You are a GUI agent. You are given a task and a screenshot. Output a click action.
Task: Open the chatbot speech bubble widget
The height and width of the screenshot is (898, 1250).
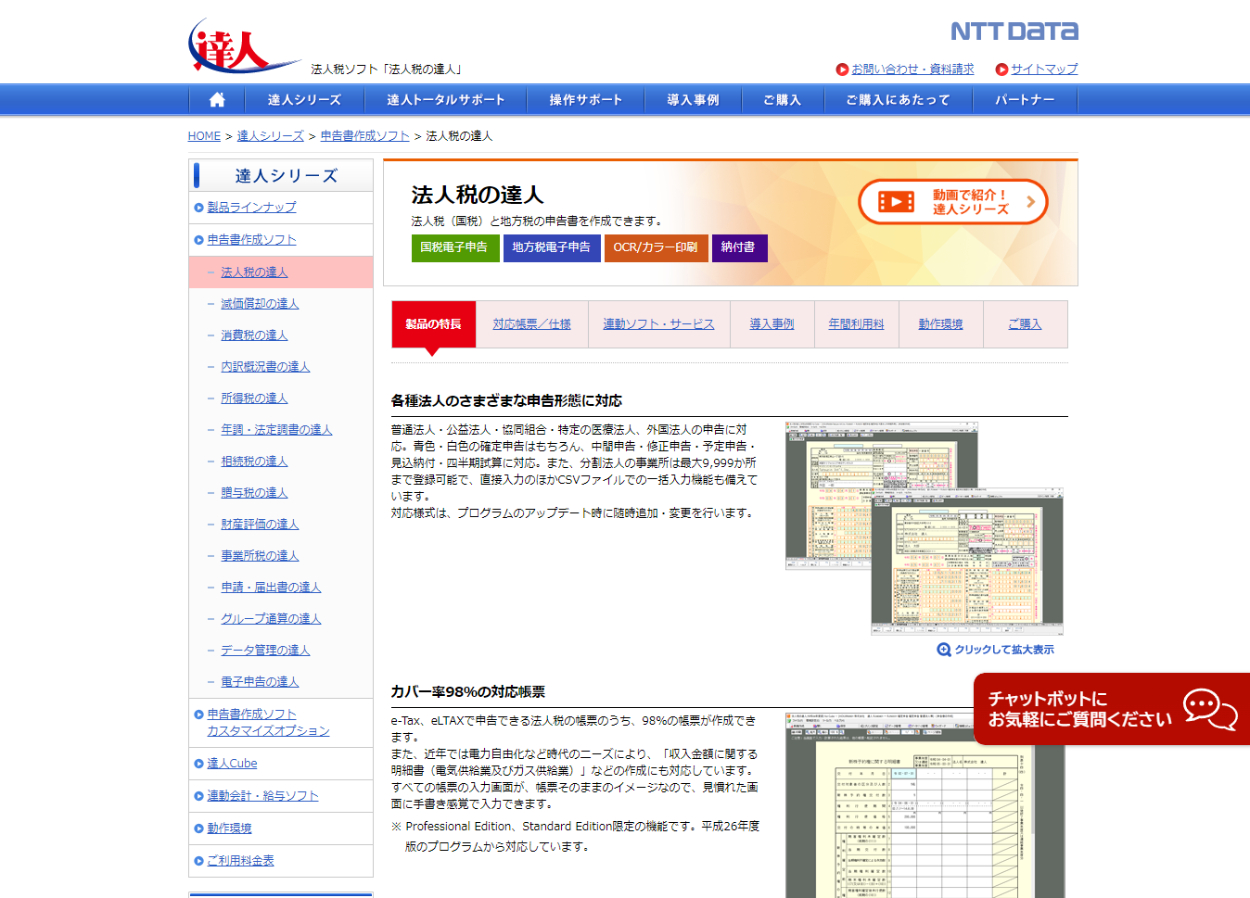coord(1210,707)
